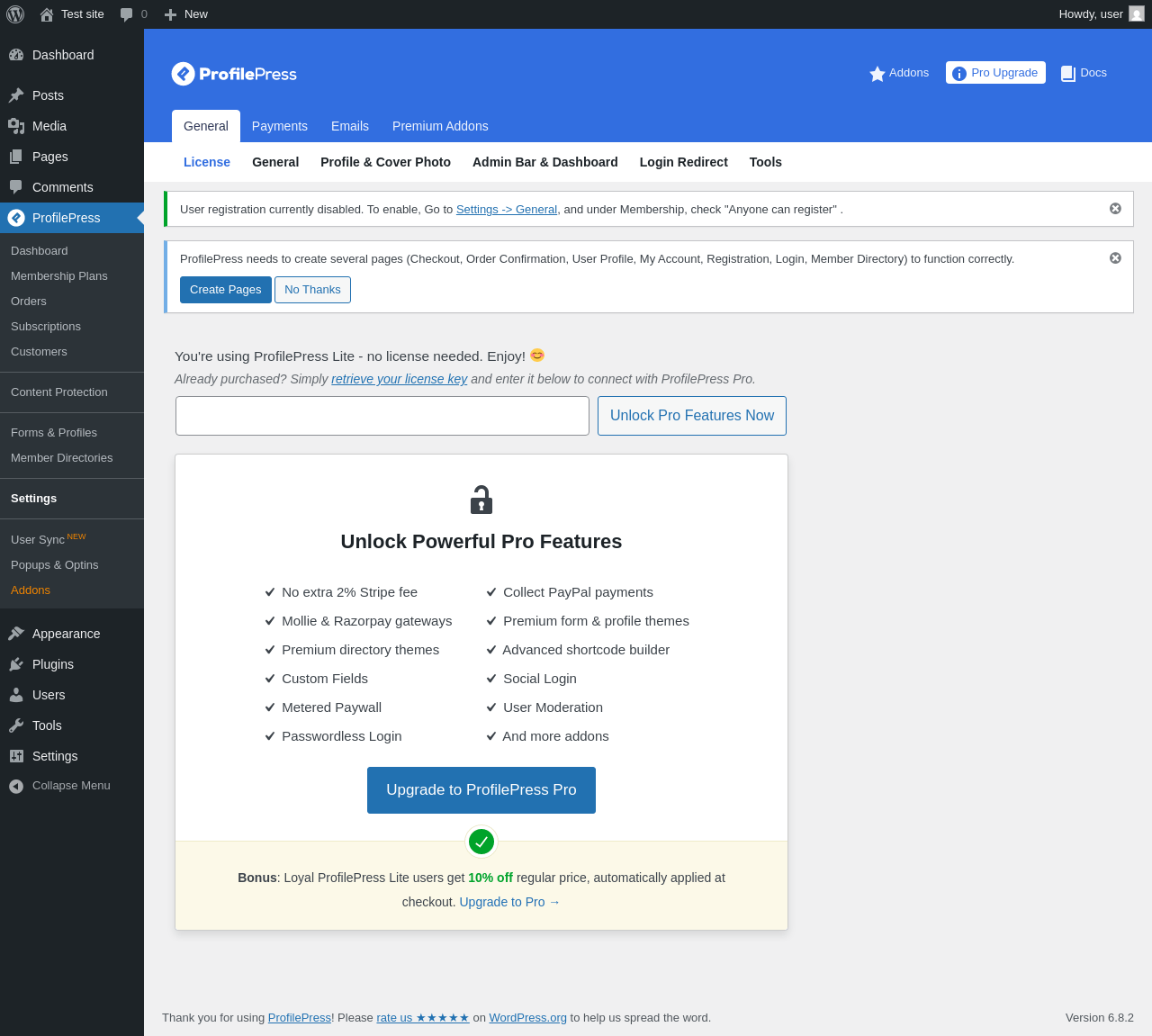Image resolution: width=1152 pixels, height=1036 pixels.
Task: Dismiss the user registration disabled notice
Action: click(1115, 209)
